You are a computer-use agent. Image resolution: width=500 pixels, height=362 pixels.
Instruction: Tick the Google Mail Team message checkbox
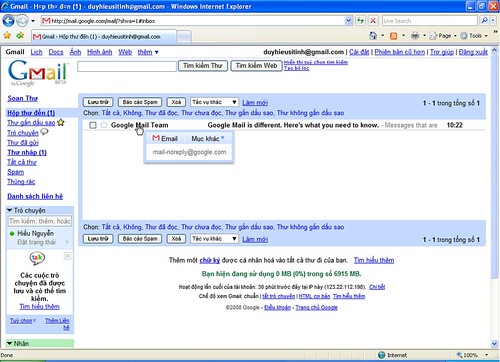[93, 125]
